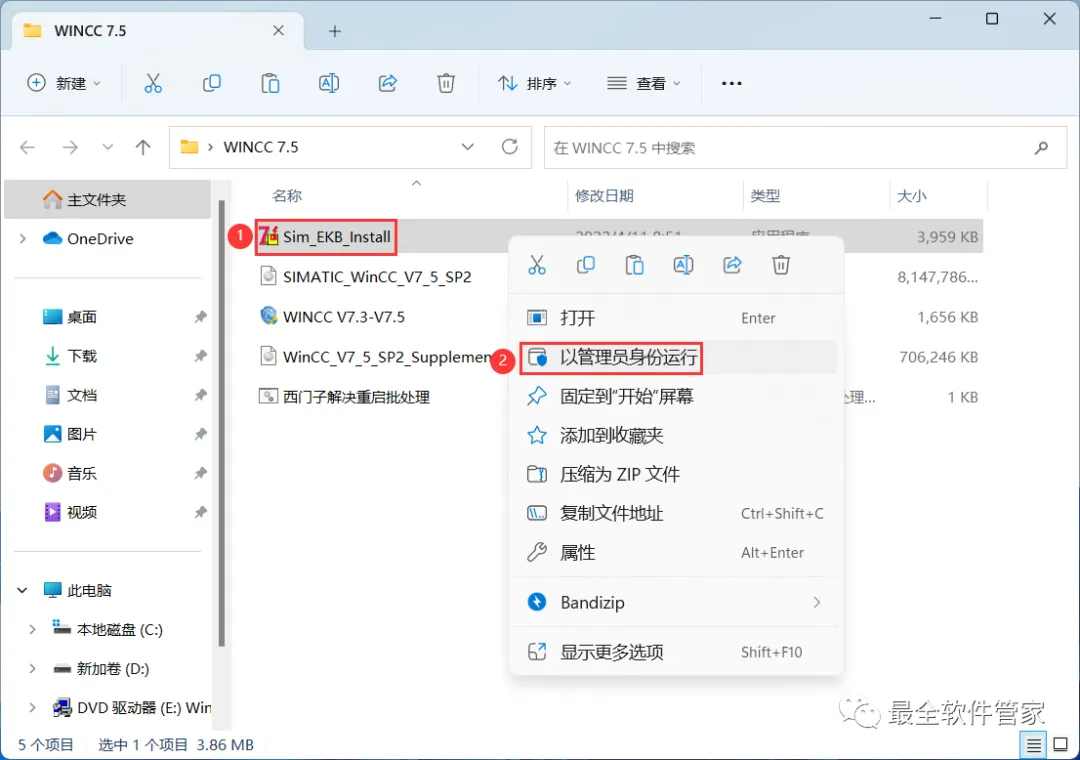
Task: Go back with the left arrow button
Action: [x=28, y=147]
